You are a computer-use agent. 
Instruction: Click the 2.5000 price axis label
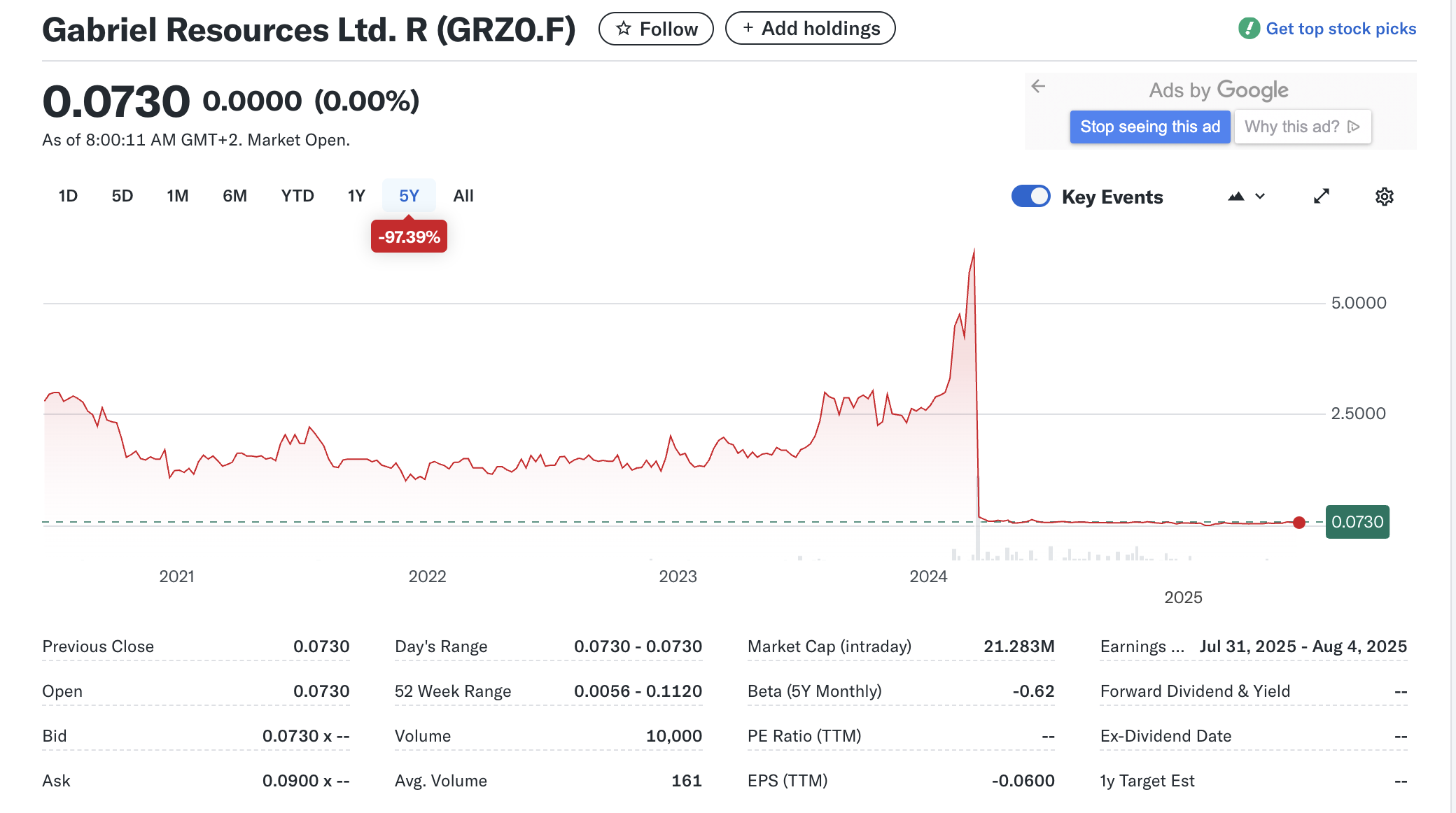point(1359,413)
